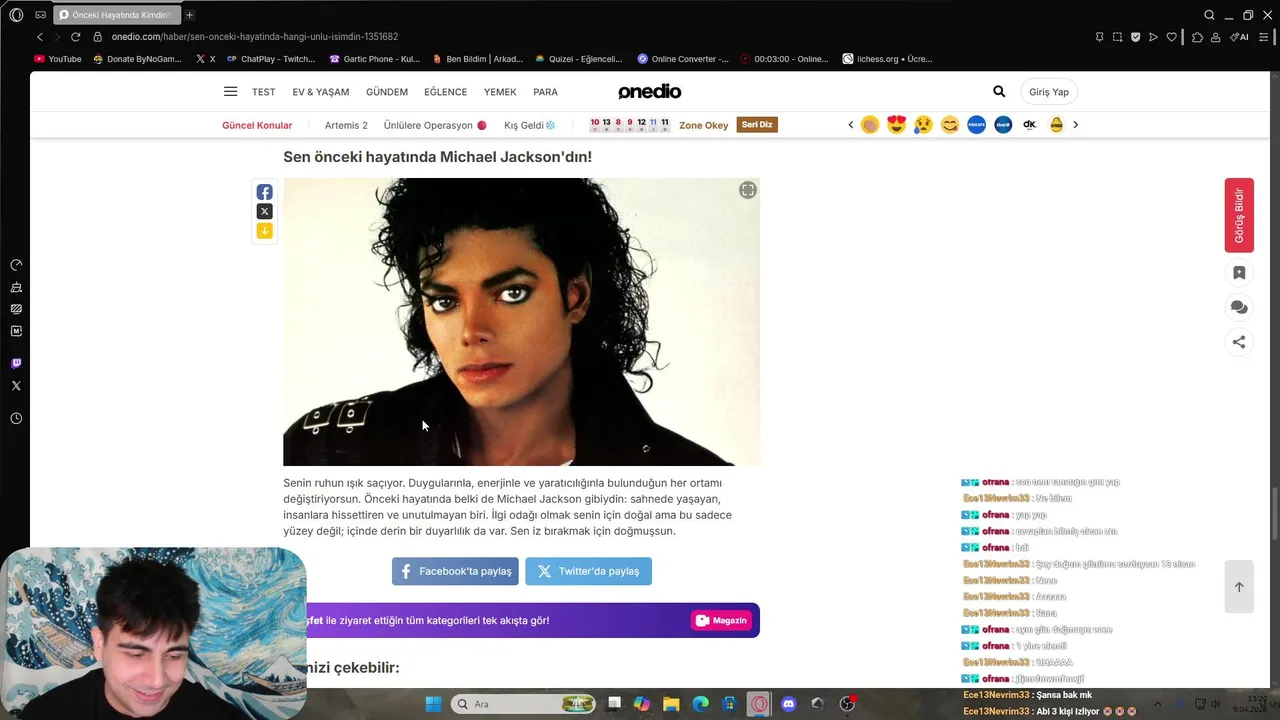Screen dimensions: 1280x720
Task: Click the red Görüş Bildir feedback button
Action: coord(1239,215)
